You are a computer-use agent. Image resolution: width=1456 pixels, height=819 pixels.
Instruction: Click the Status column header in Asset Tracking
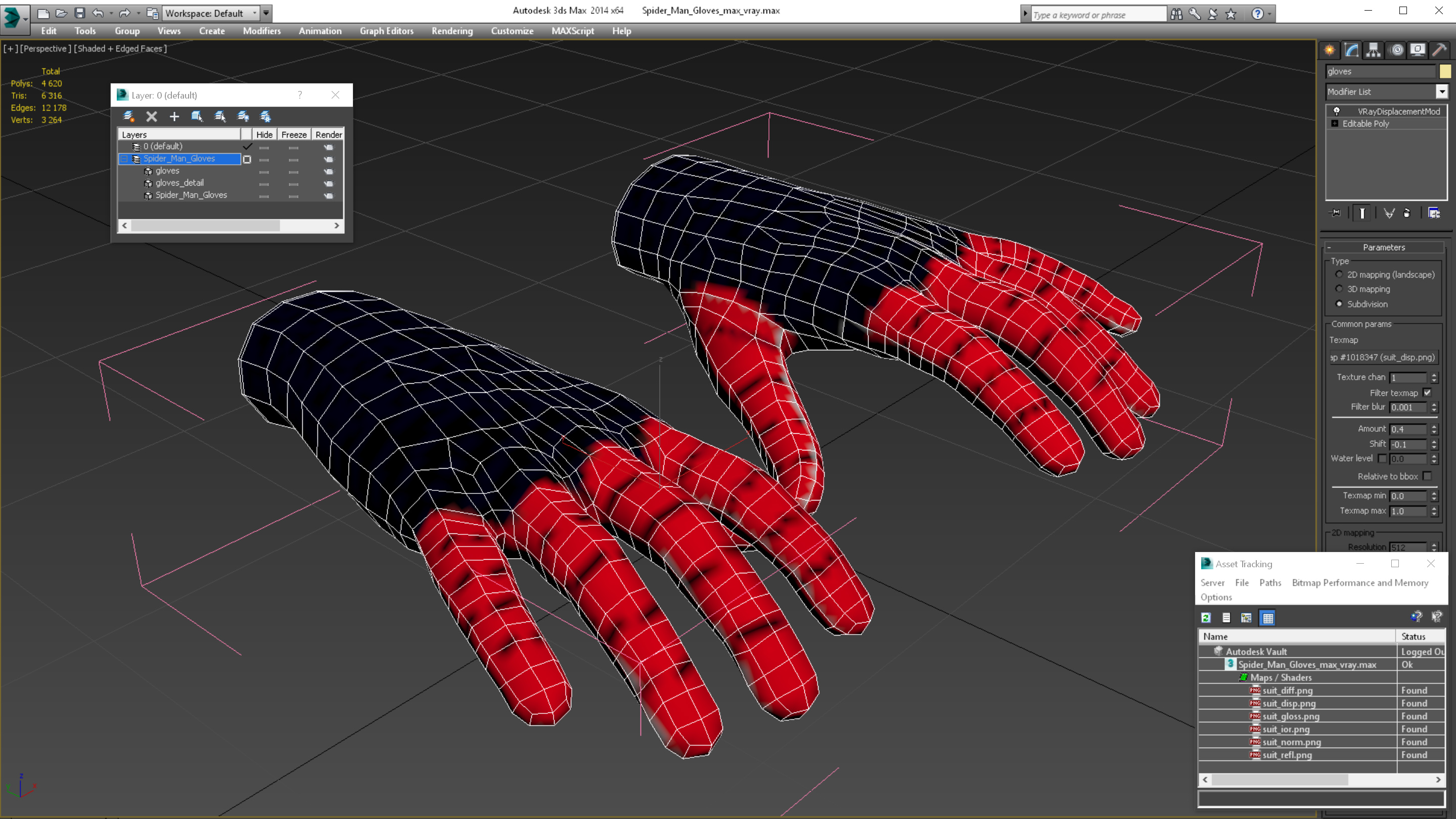tap(1421, 636)
